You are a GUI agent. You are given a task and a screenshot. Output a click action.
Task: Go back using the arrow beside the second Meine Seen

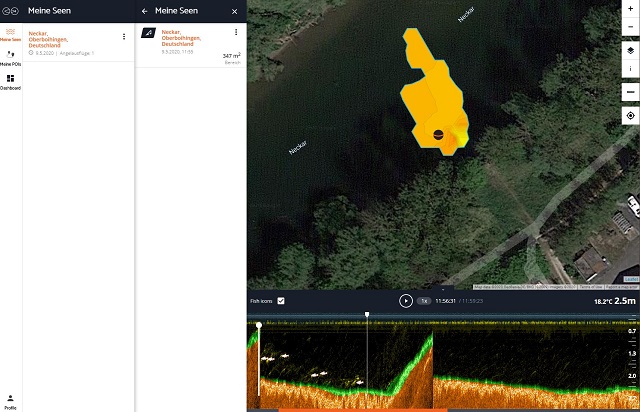144,11
